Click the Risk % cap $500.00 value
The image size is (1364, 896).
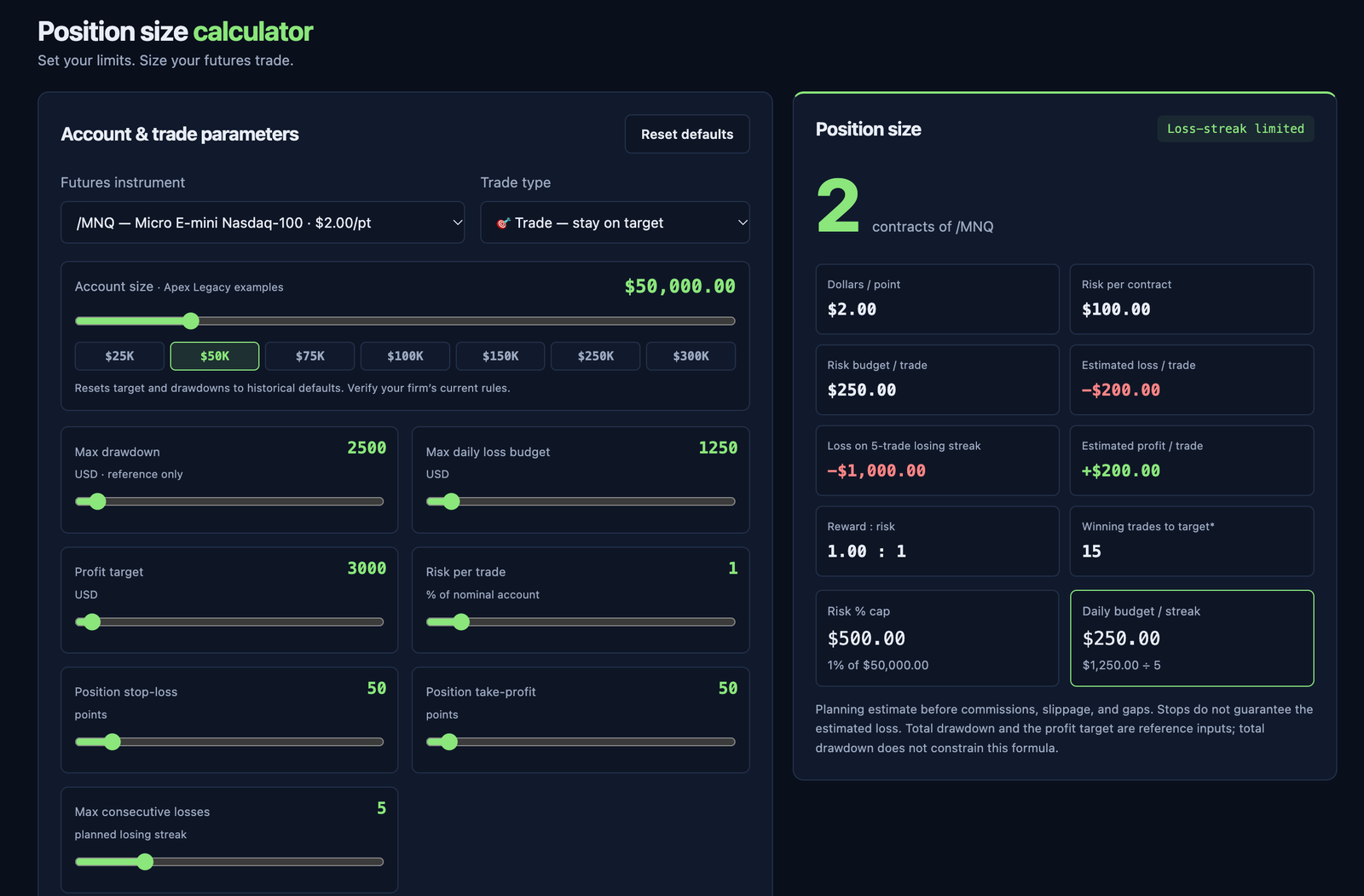(x=866, y=639)
